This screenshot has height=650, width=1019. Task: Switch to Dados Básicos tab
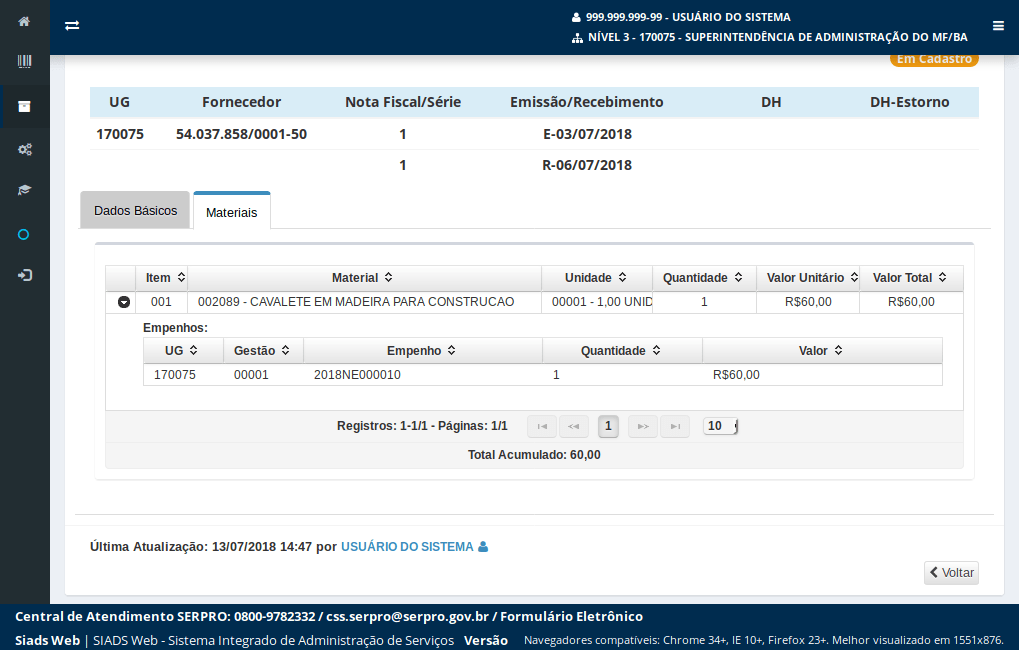[x=135, y=211]
